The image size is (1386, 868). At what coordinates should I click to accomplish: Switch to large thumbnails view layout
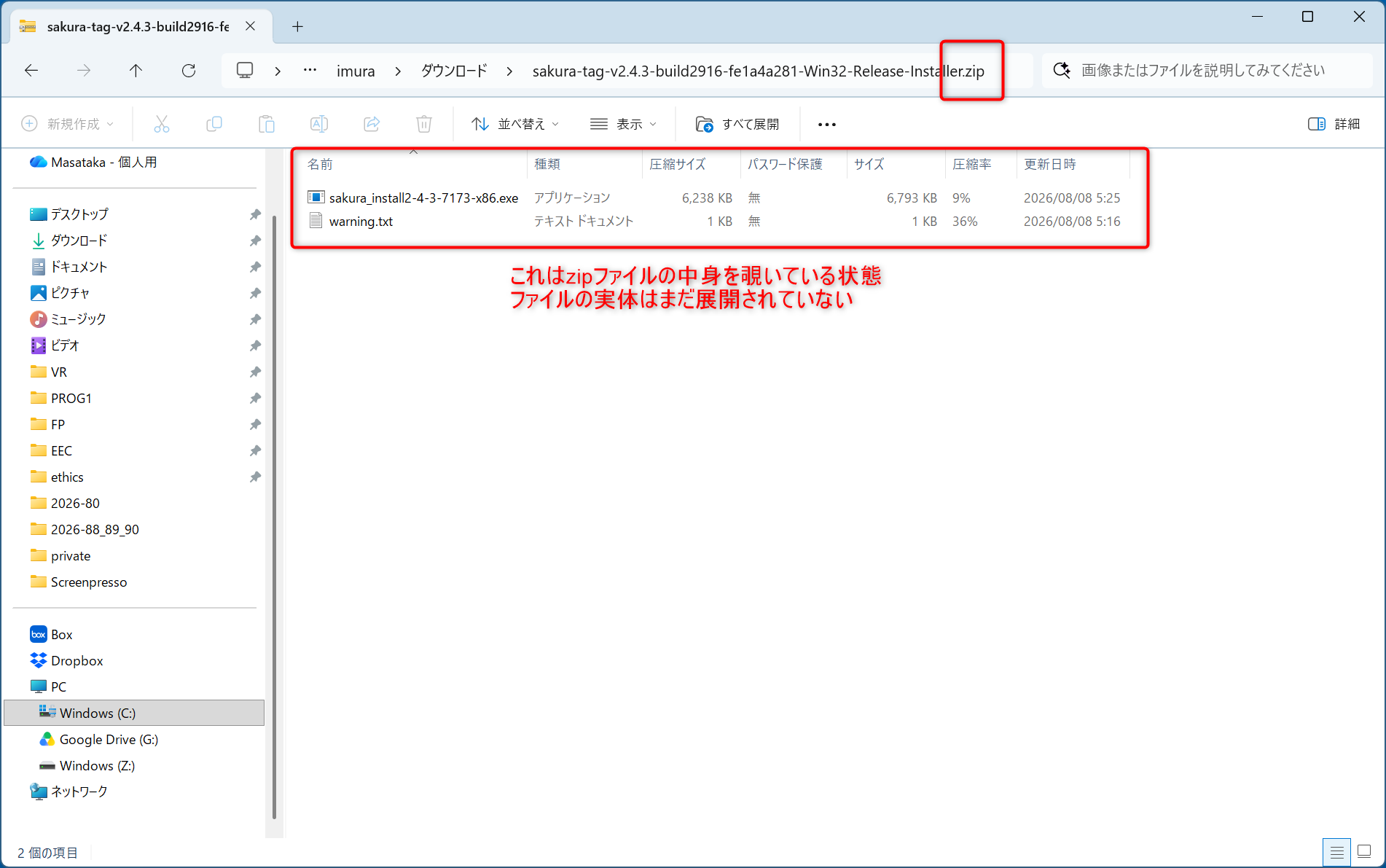[1364, 852]
